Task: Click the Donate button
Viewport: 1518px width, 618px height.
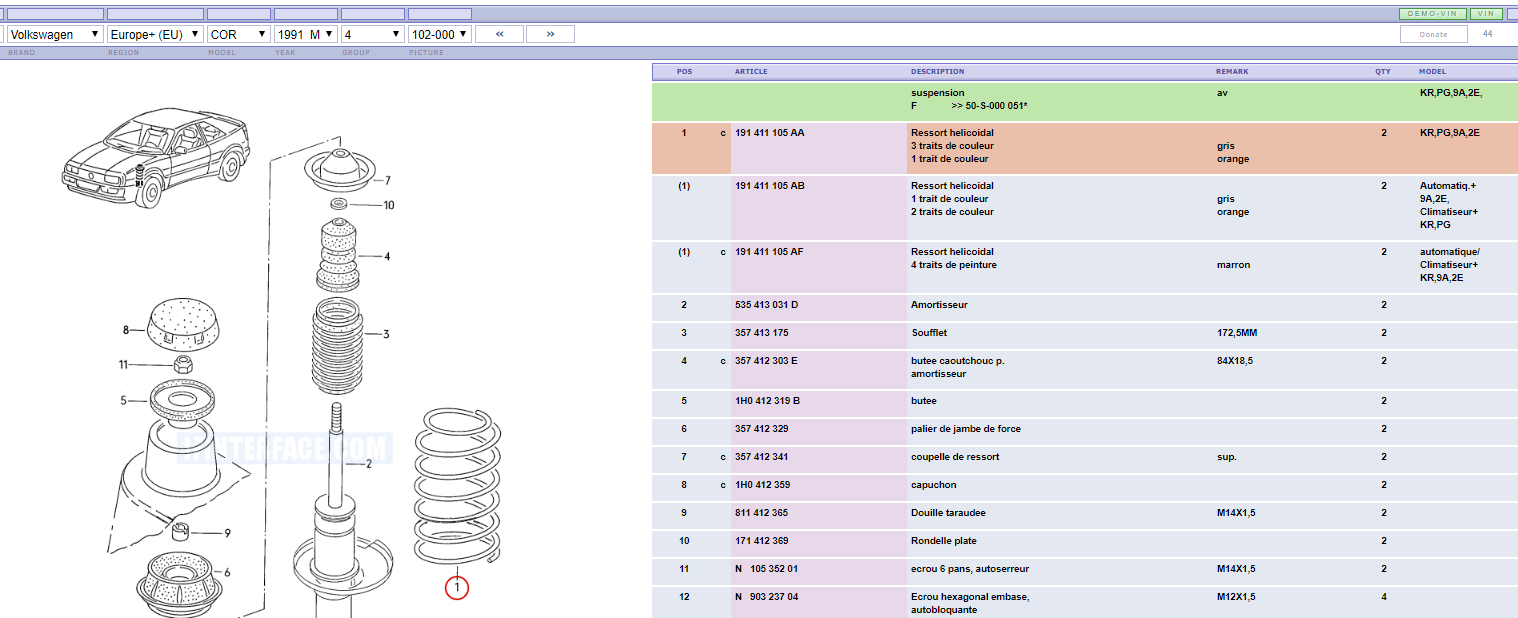Action: tap(1433, 34)
